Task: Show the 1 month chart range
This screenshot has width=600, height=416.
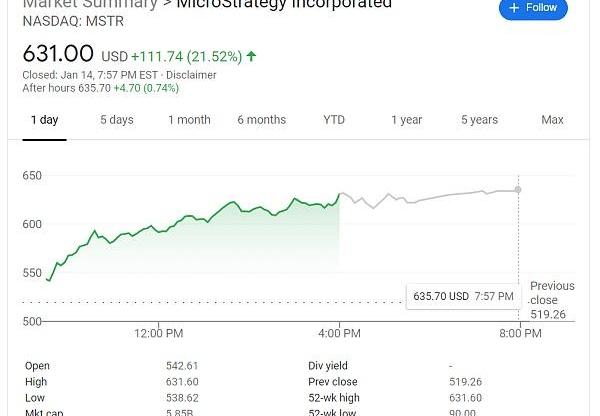Action: [x=189, y=120]
